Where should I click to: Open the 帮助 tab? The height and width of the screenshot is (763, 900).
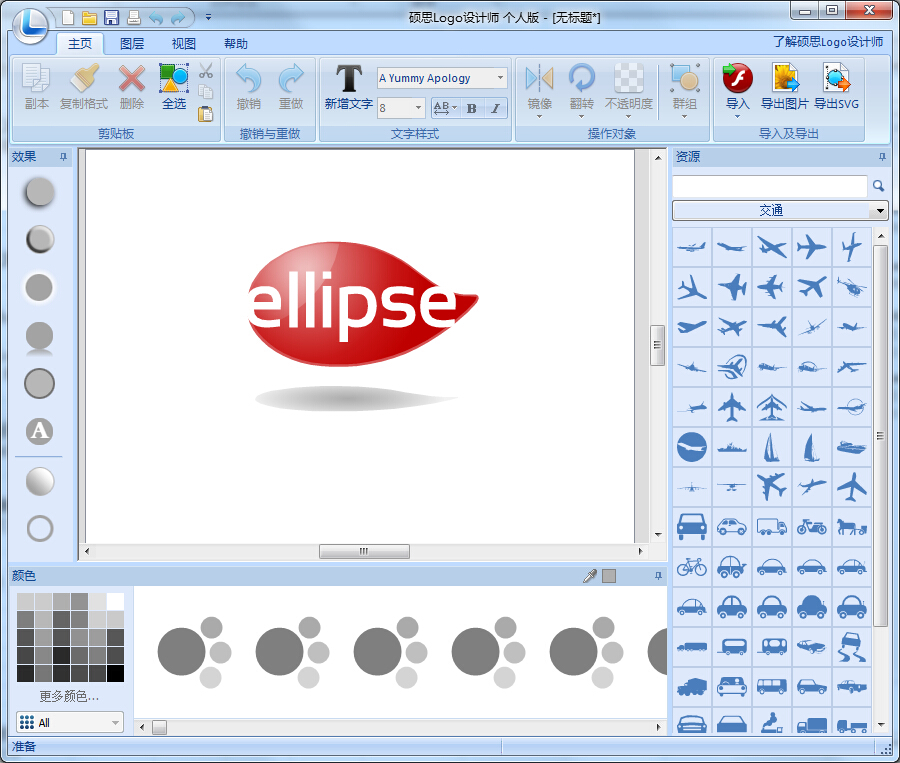point(236,44)
